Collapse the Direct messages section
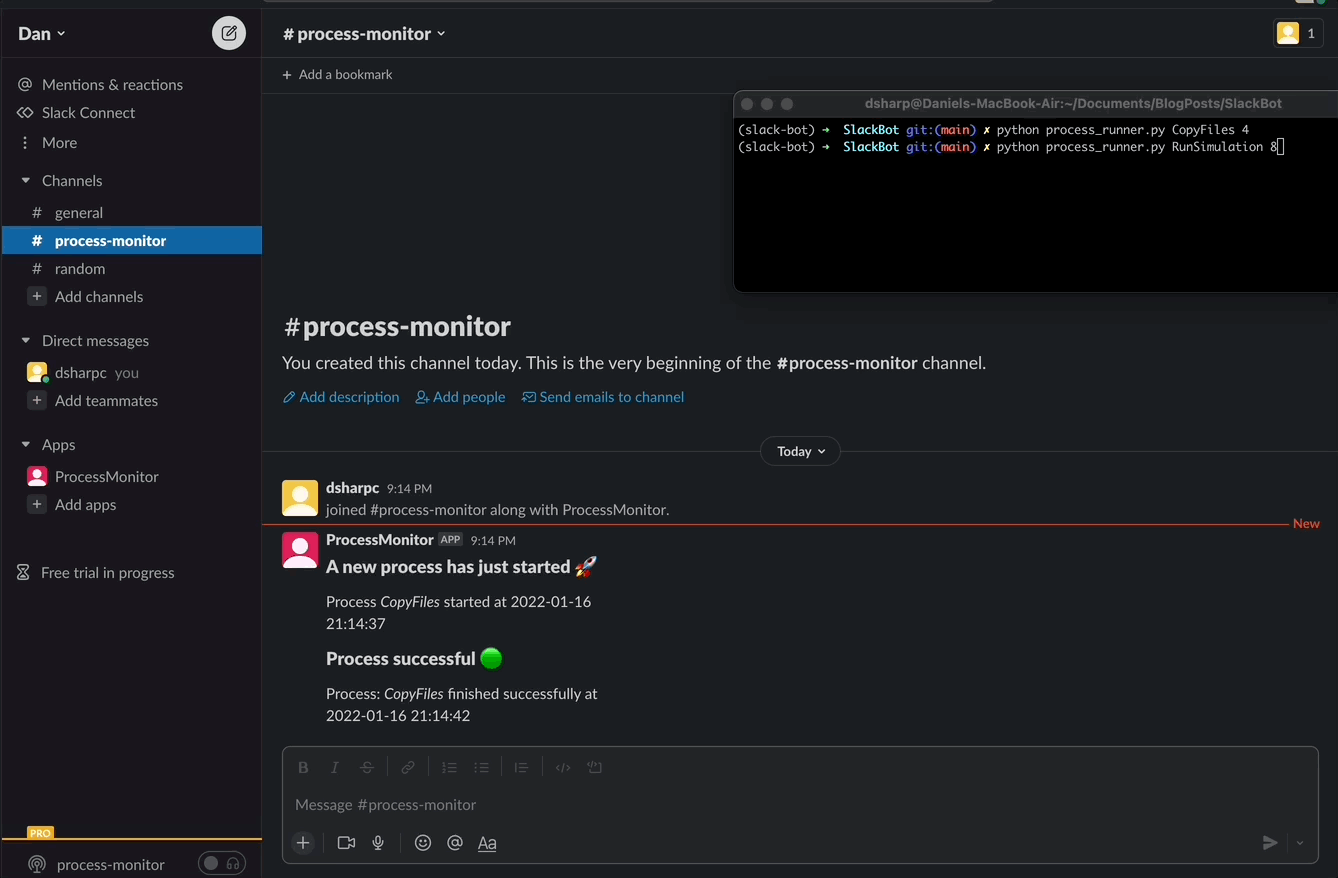This screenshot has height=878, width=1338. pos(26,341)
